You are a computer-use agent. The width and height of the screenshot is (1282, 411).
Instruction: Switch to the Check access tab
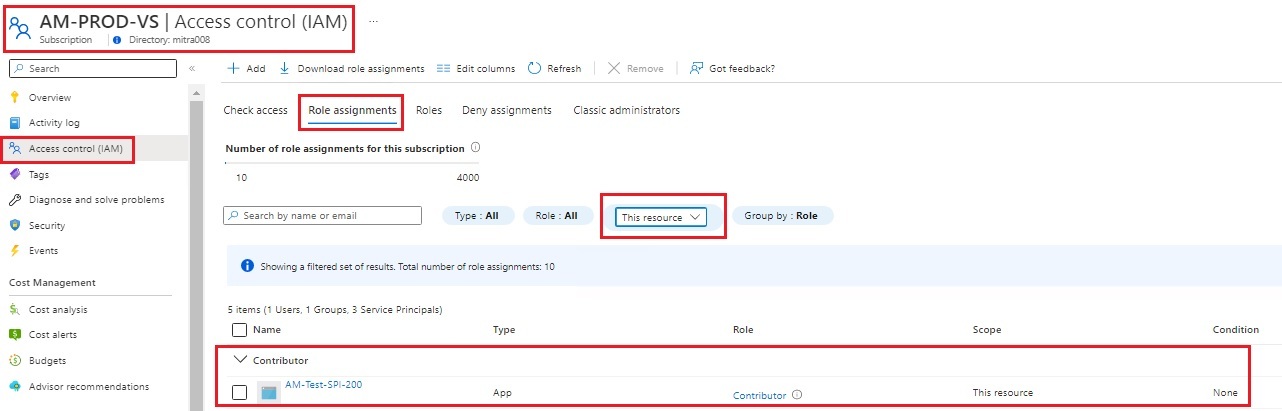(x=255, y=110)
